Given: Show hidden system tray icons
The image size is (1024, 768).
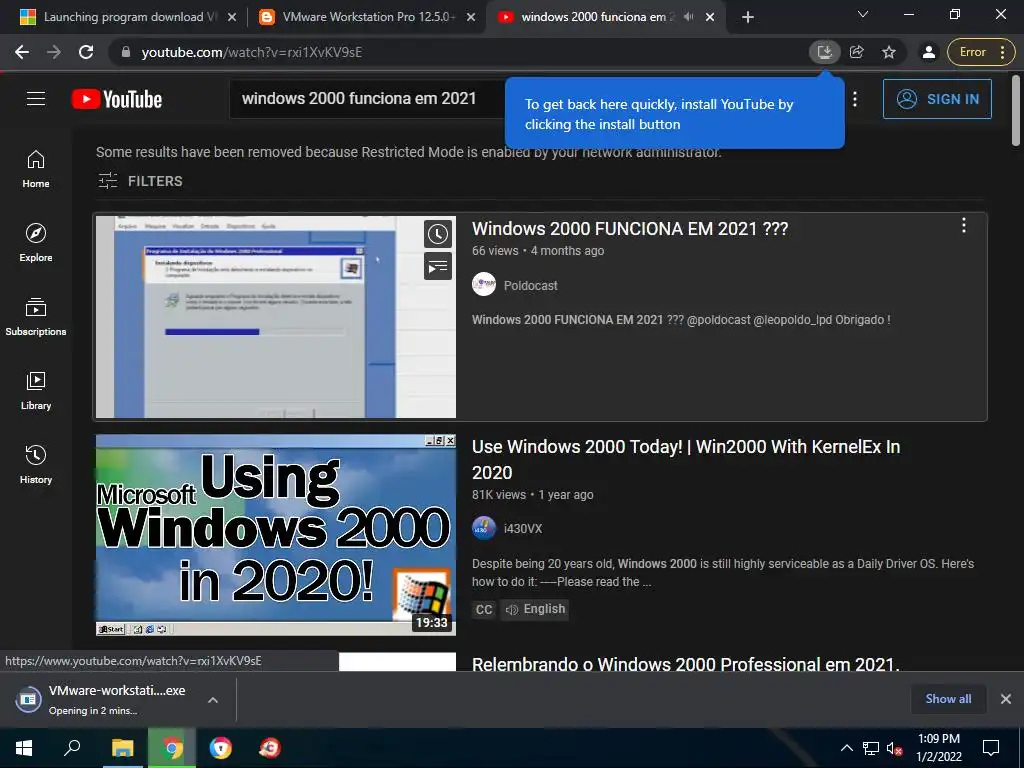Looking at the screenshot, I should click(846, 748).
